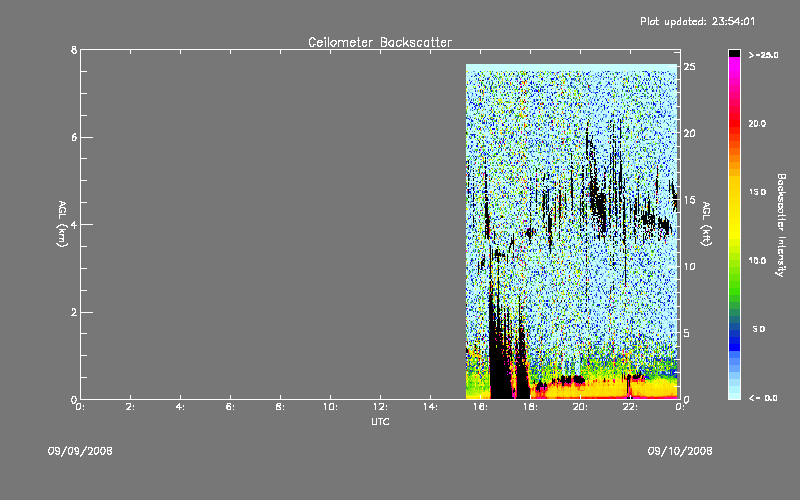Click the 'UTC' x-axis label
Screen dimensions: 800x500
click(x=380, y=421)
